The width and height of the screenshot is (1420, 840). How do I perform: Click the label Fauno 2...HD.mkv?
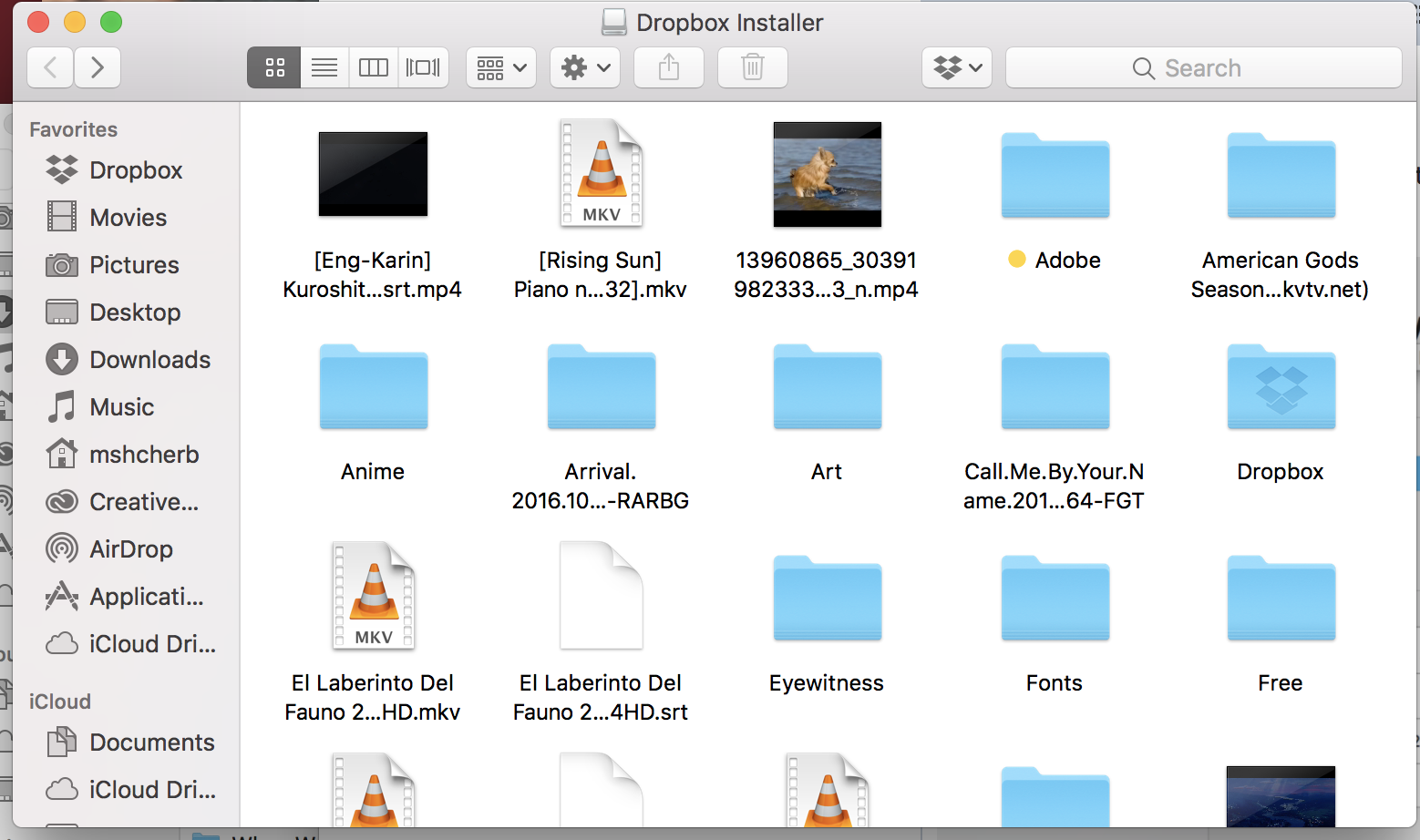tap(373, 712)
